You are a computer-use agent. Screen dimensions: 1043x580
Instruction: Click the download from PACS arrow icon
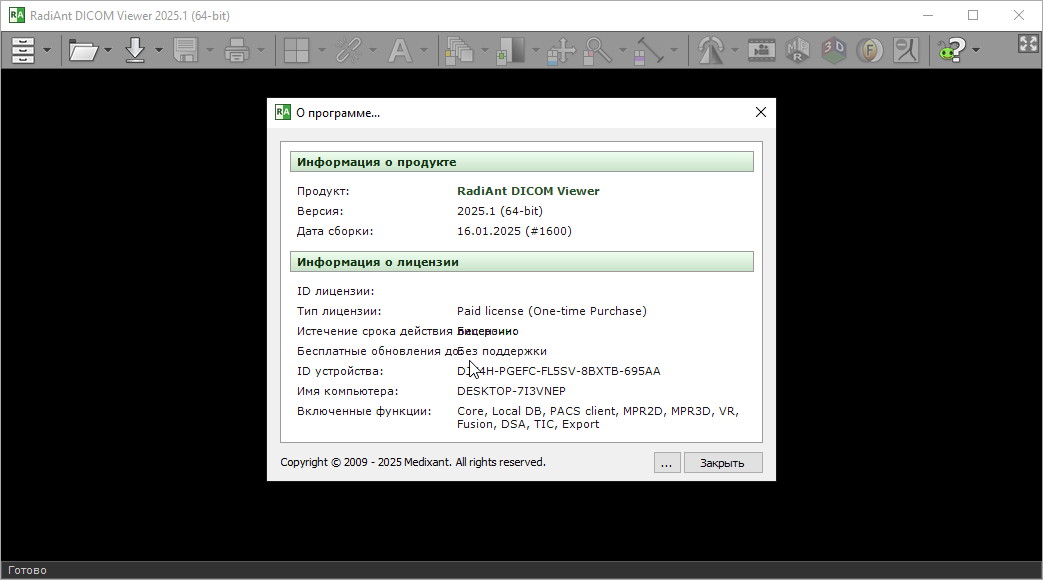(x=135, y=50)
